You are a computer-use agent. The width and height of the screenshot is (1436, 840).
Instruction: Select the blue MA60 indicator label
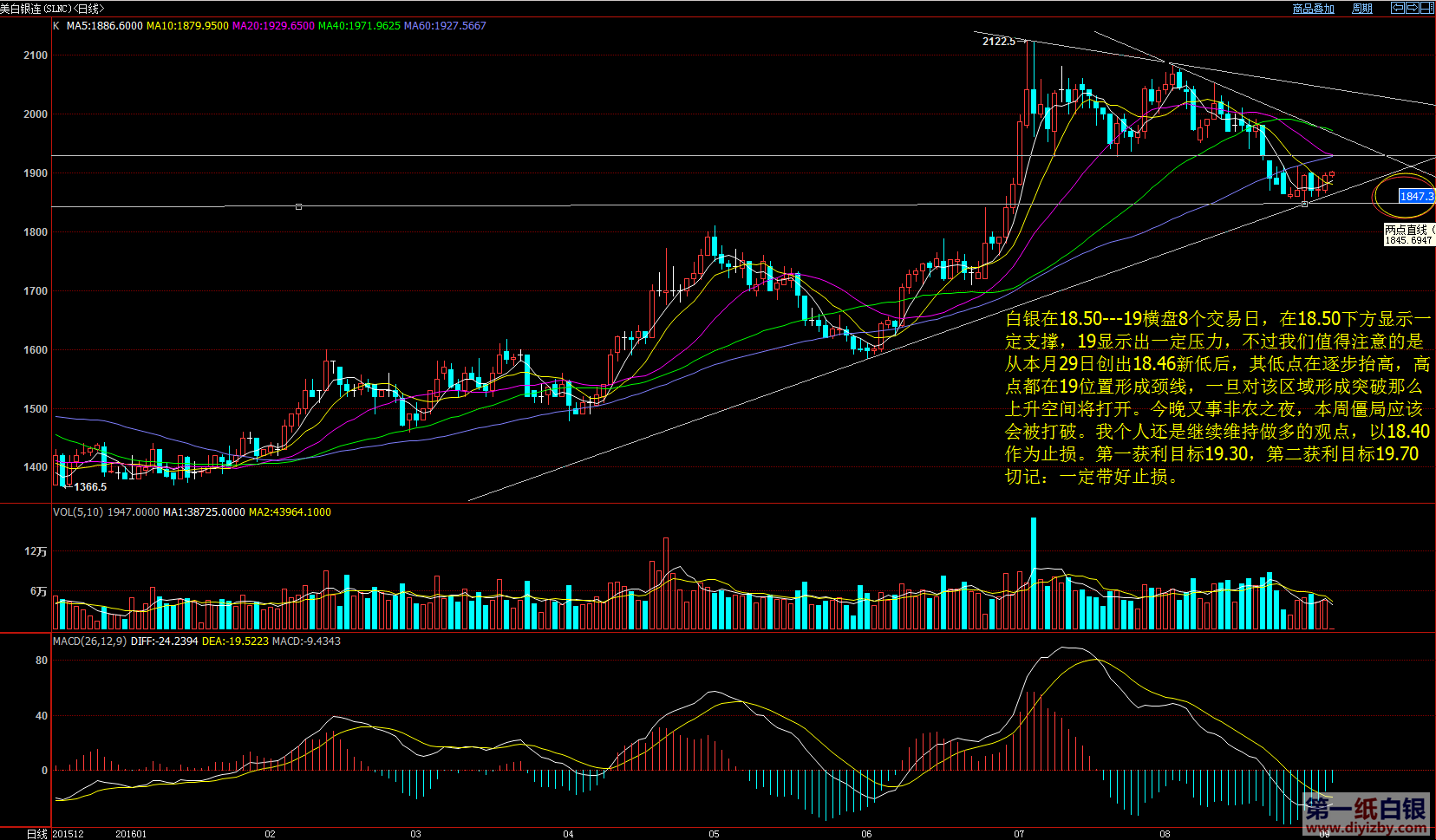click(445, 26)
